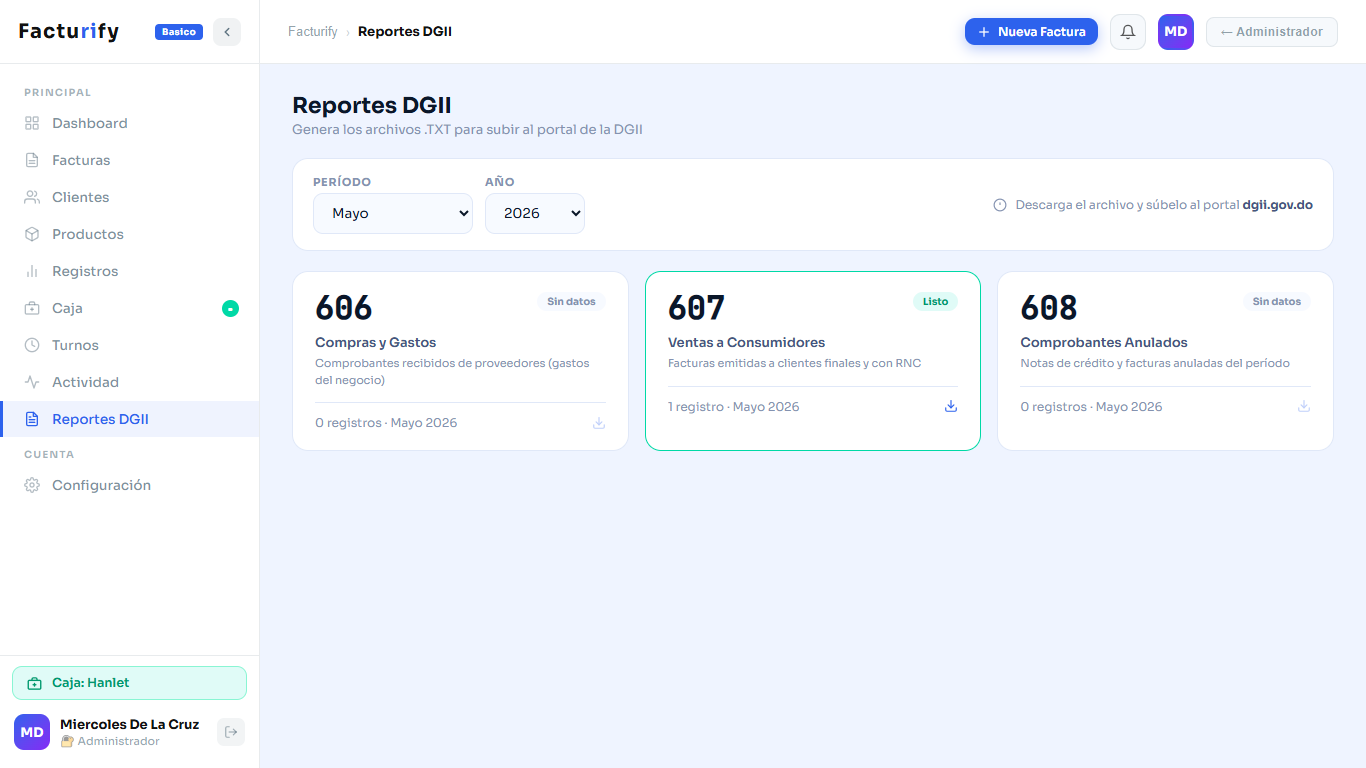The height and width of the screenshot is (768, 1366).
Task: Click the Facturify logo
Action: [x=69, y=32]
